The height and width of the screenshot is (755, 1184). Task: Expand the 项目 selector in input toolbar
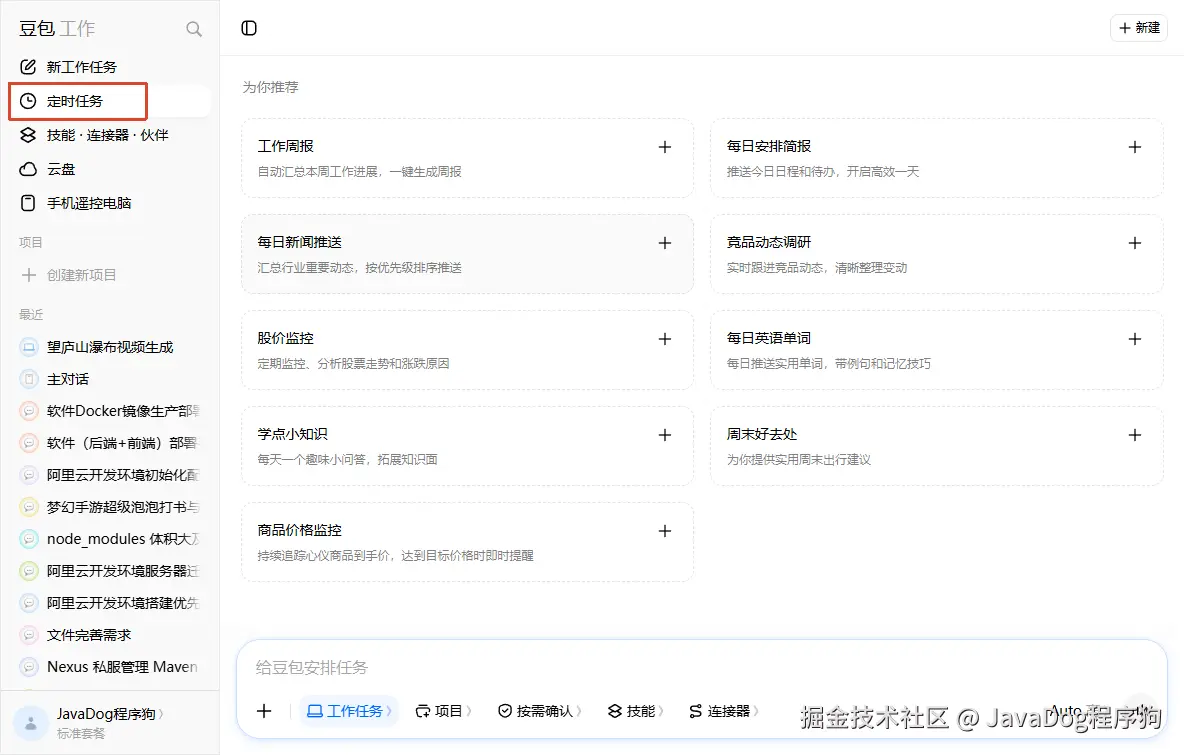[443, 710]
